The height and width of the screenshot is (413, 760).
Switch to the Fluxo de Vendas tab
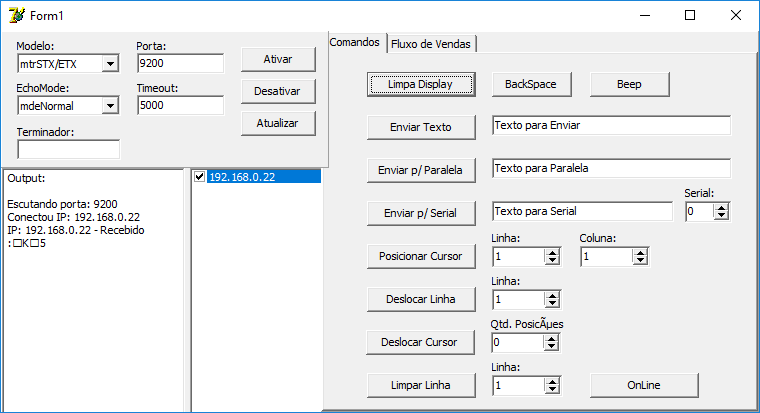point(431,44)
